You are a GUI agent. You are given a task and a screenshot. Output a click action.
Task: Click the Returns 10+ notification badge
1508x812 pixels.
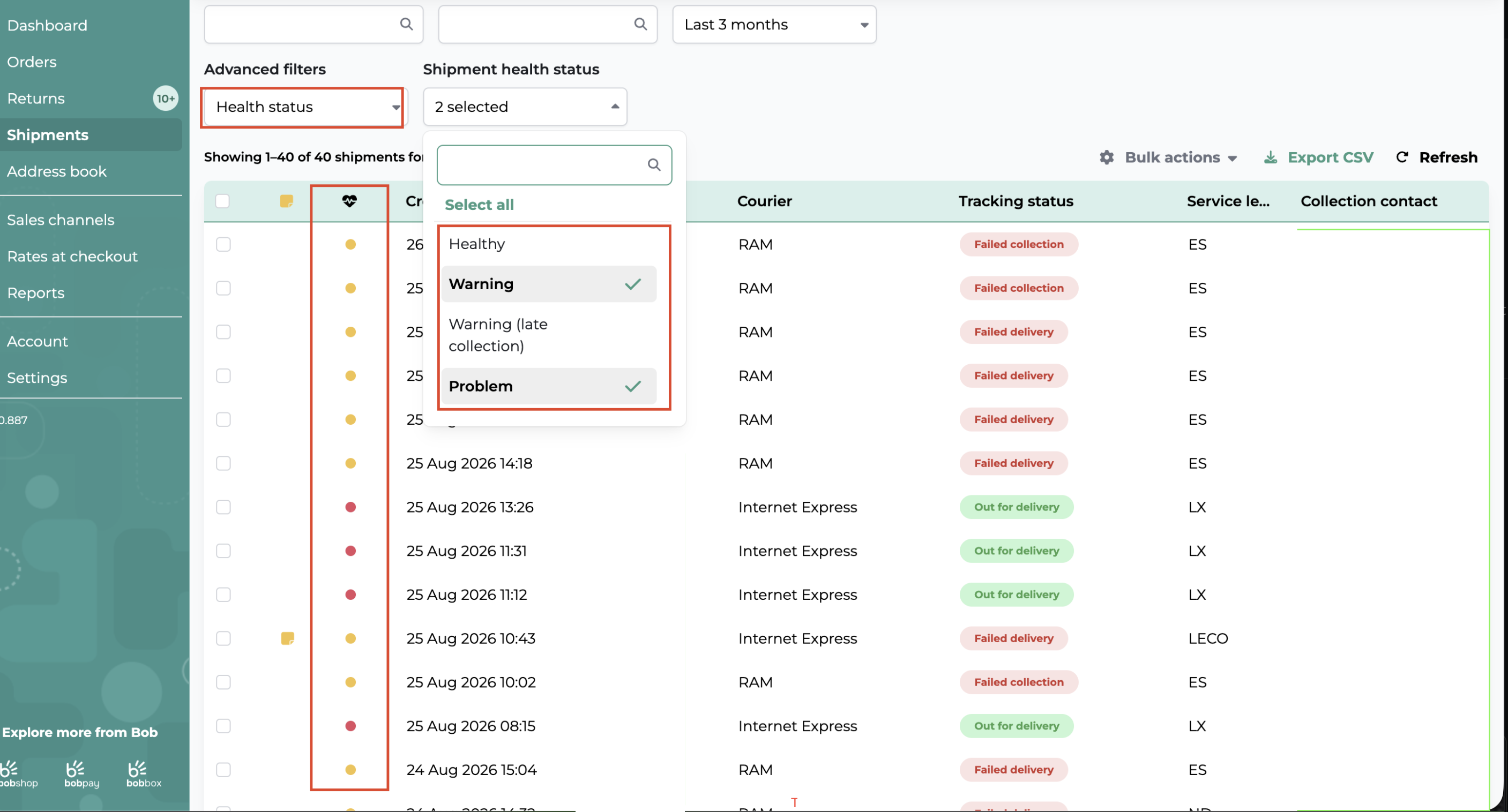pyautogui.click(x=165, y=98)
